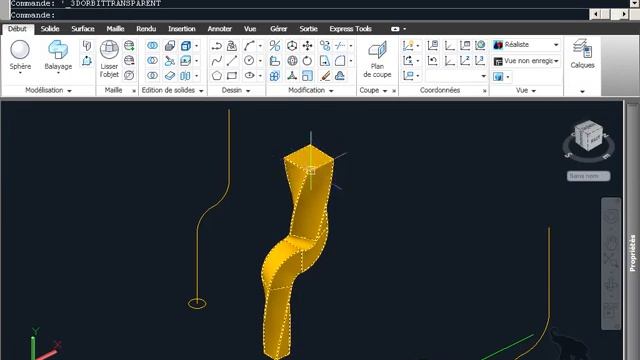Viewport: 640px width, 360px height.
Task: Switch to the Maille ribbon tab
Action: tap(115, 29)
